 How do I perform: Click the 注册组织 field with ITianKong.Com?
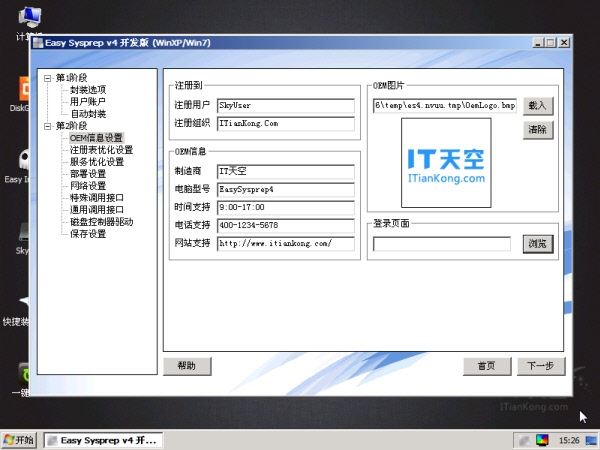tap(286, 124)
